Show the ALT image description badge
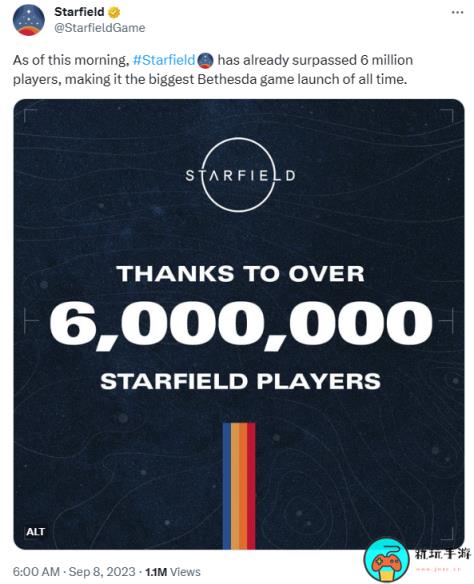Image resolution: width=474 pixels, height=584 pixels. [35, 532]
